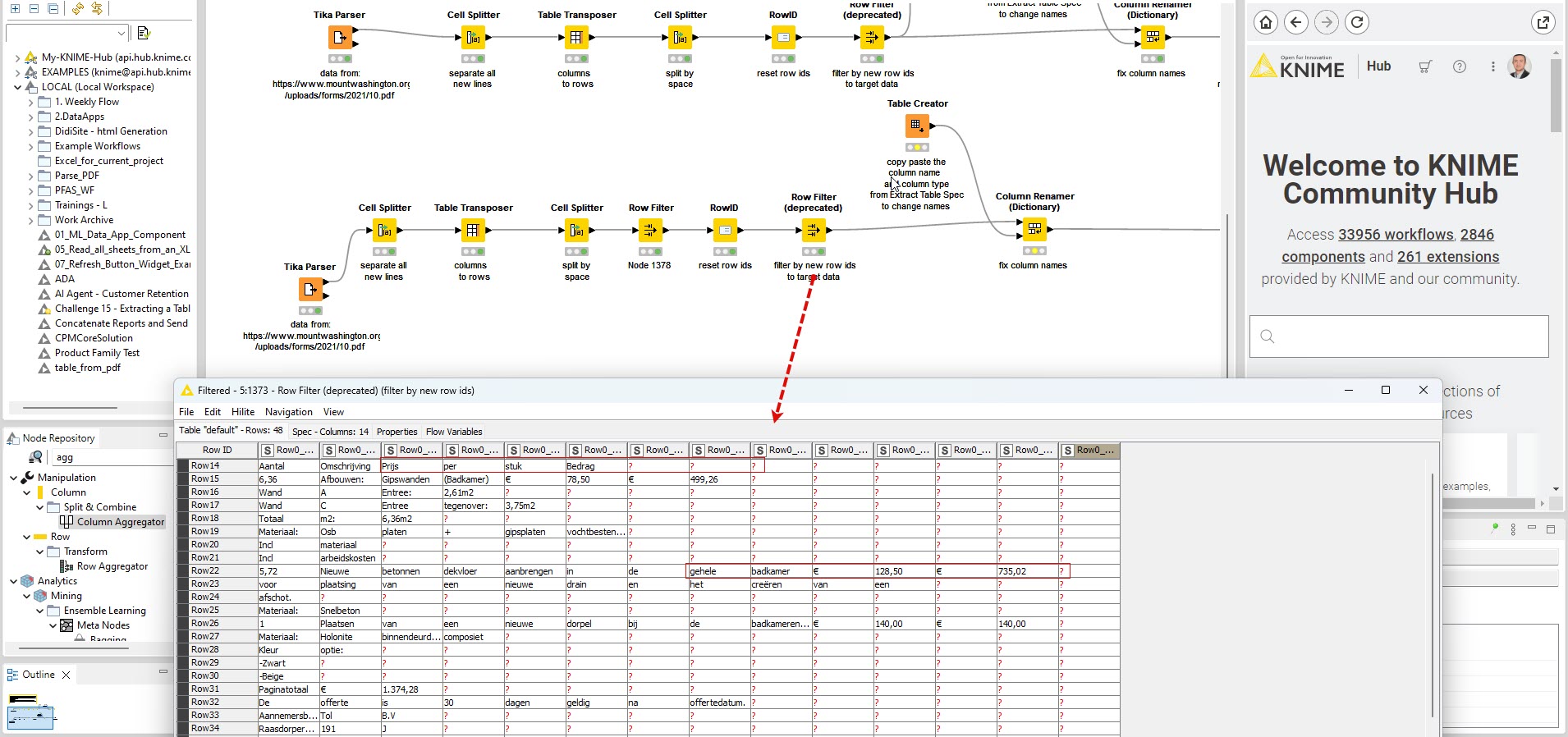Click the Hub home button
Viewport: 1568px width, 737px height.
coord(1266,22)
